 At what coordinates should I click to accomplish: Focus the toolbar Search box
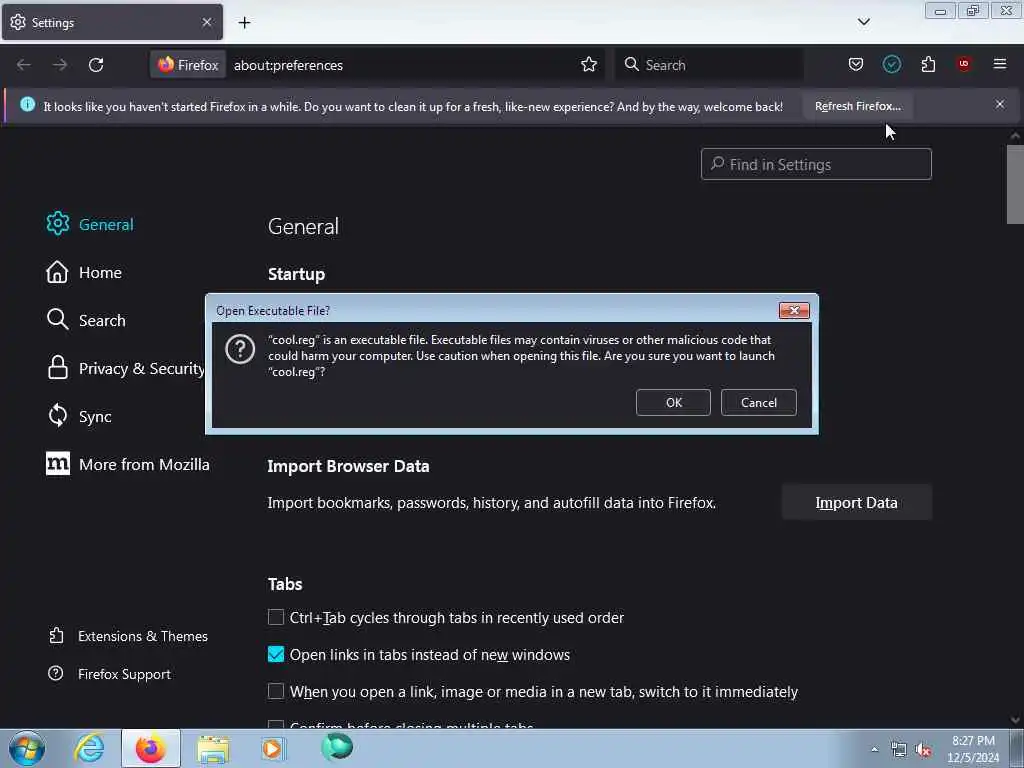tap(709, 65)
